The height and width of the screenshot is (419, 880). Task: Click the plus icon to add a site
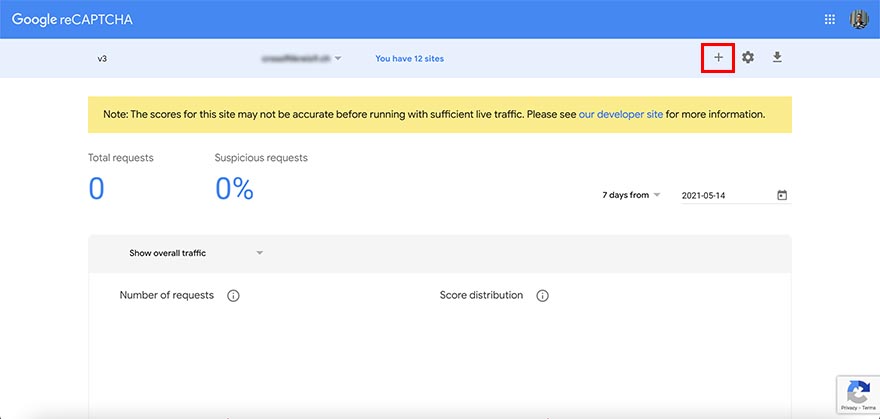pos(718,58)
